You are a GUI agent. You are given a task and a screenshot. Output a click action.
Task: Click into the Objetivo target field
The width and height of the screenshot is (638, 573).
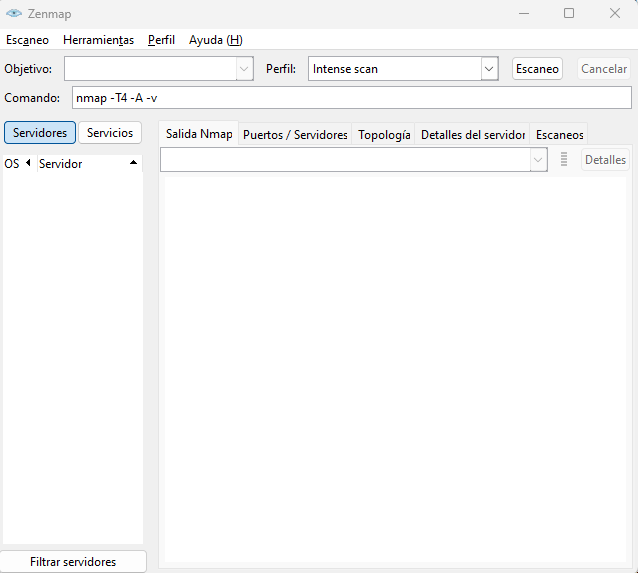pos(150,69)
